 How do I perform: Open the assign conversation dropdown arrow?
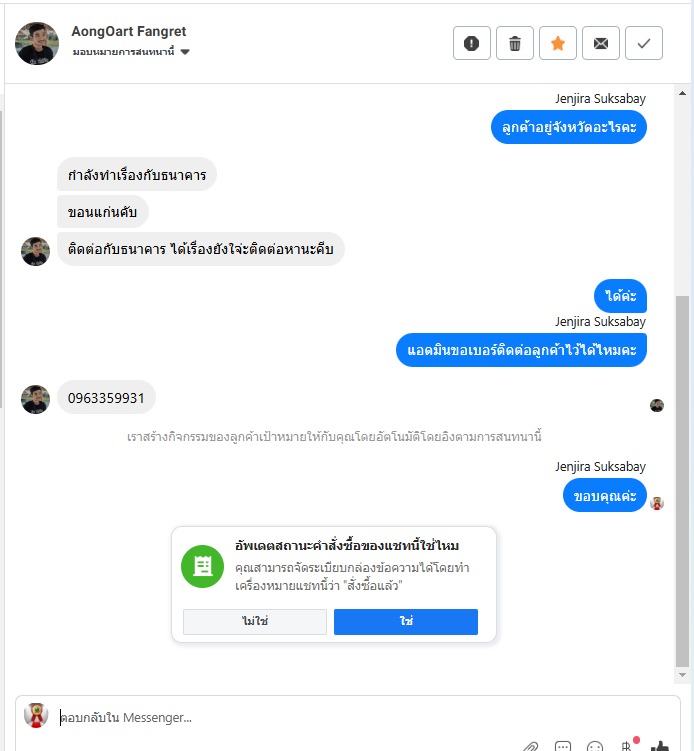click(x=185, y=52)
